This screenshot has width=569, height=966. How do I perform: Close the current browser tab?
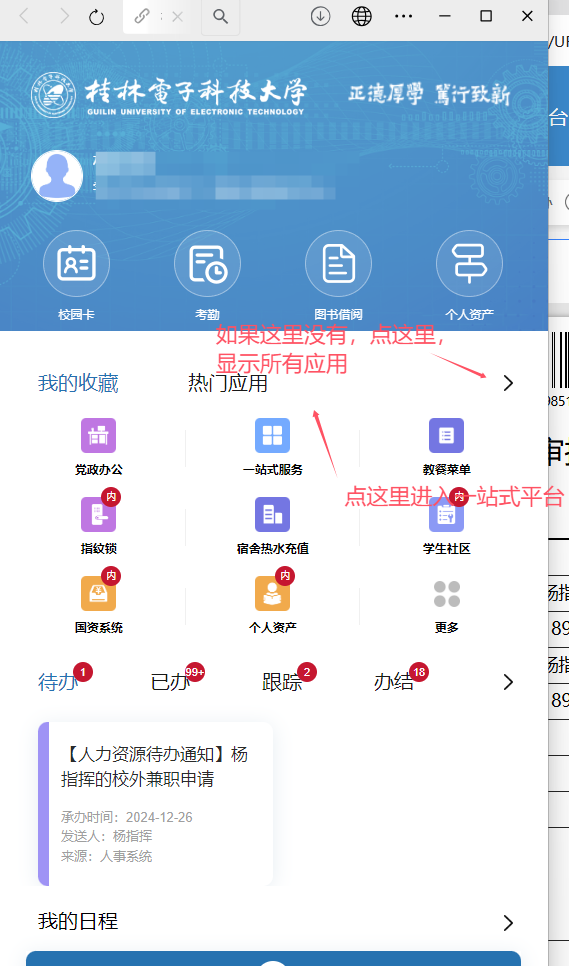(177, 17)
